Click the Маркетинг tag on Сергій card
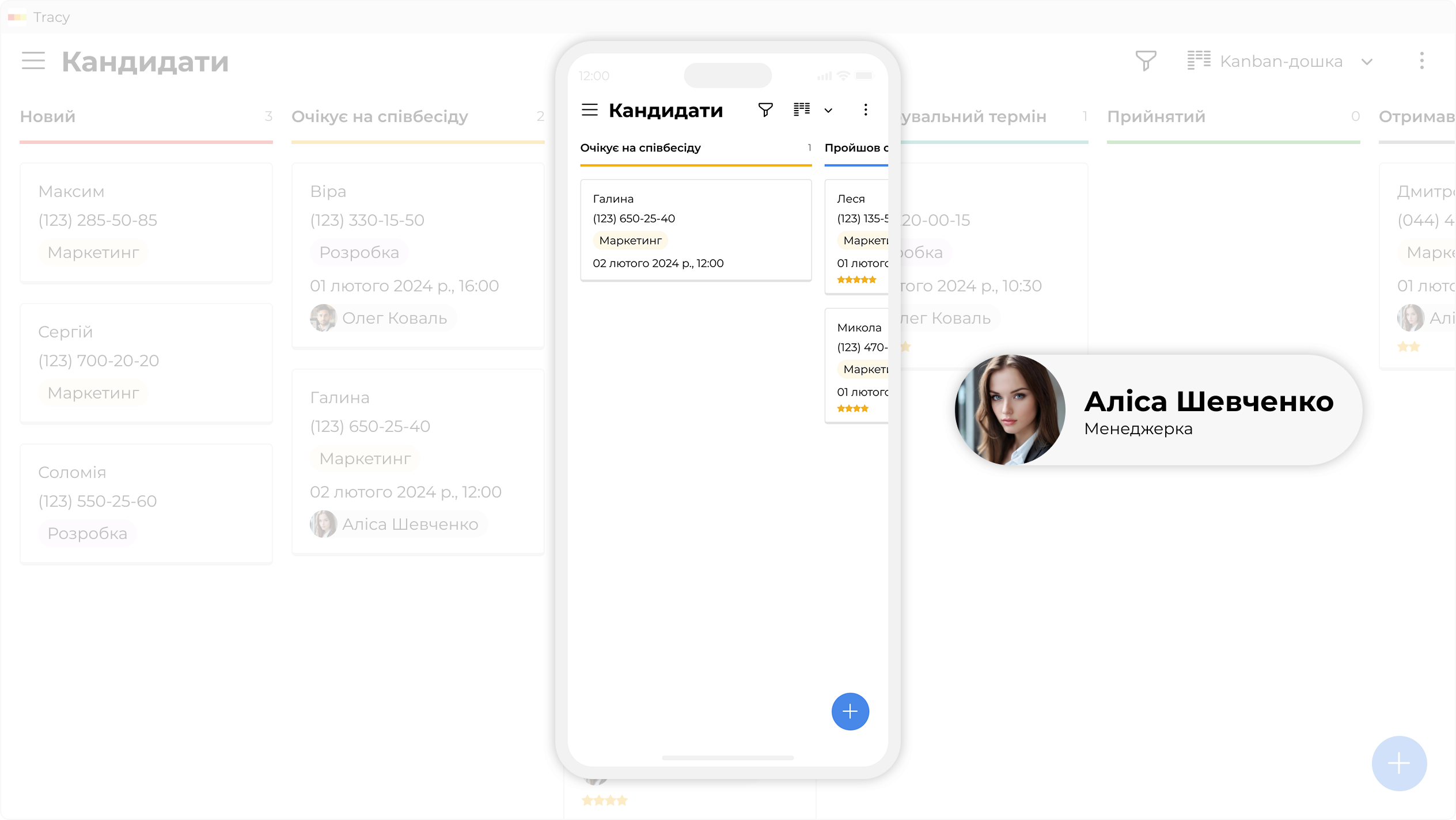 tap(93, 393)
